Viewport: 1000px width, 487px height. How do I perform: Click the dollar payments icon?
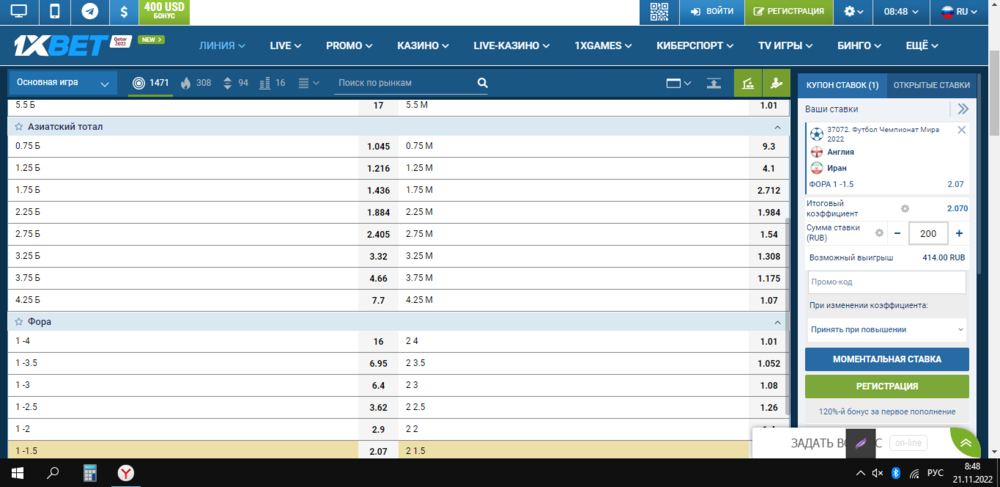[124, 11]
